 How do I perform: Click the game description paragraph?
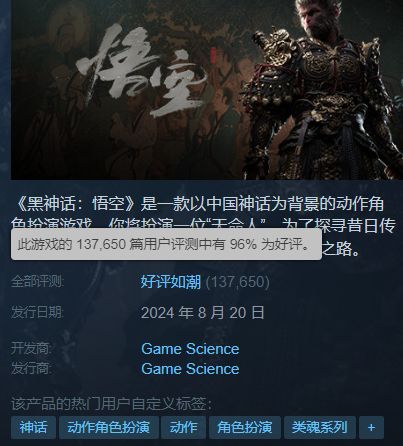[x=203, y=226]
